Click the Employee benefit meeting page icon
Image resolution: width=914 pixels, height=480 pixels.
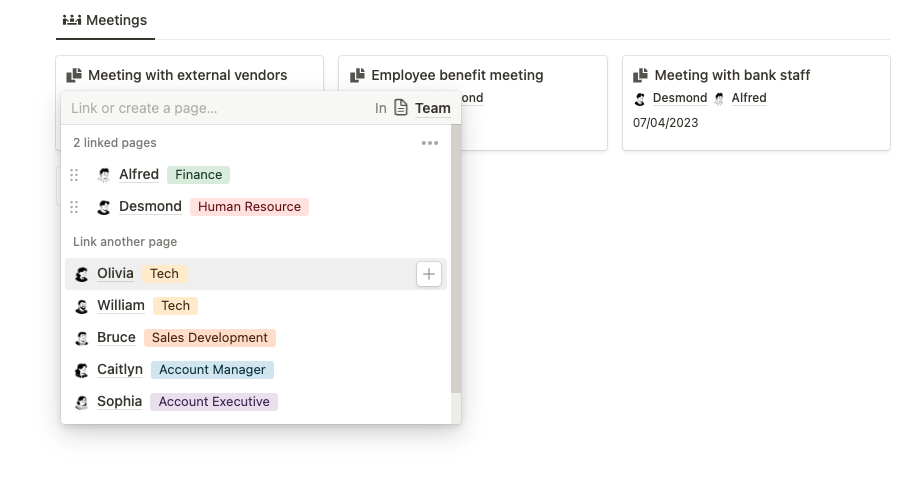click(357, 75)
